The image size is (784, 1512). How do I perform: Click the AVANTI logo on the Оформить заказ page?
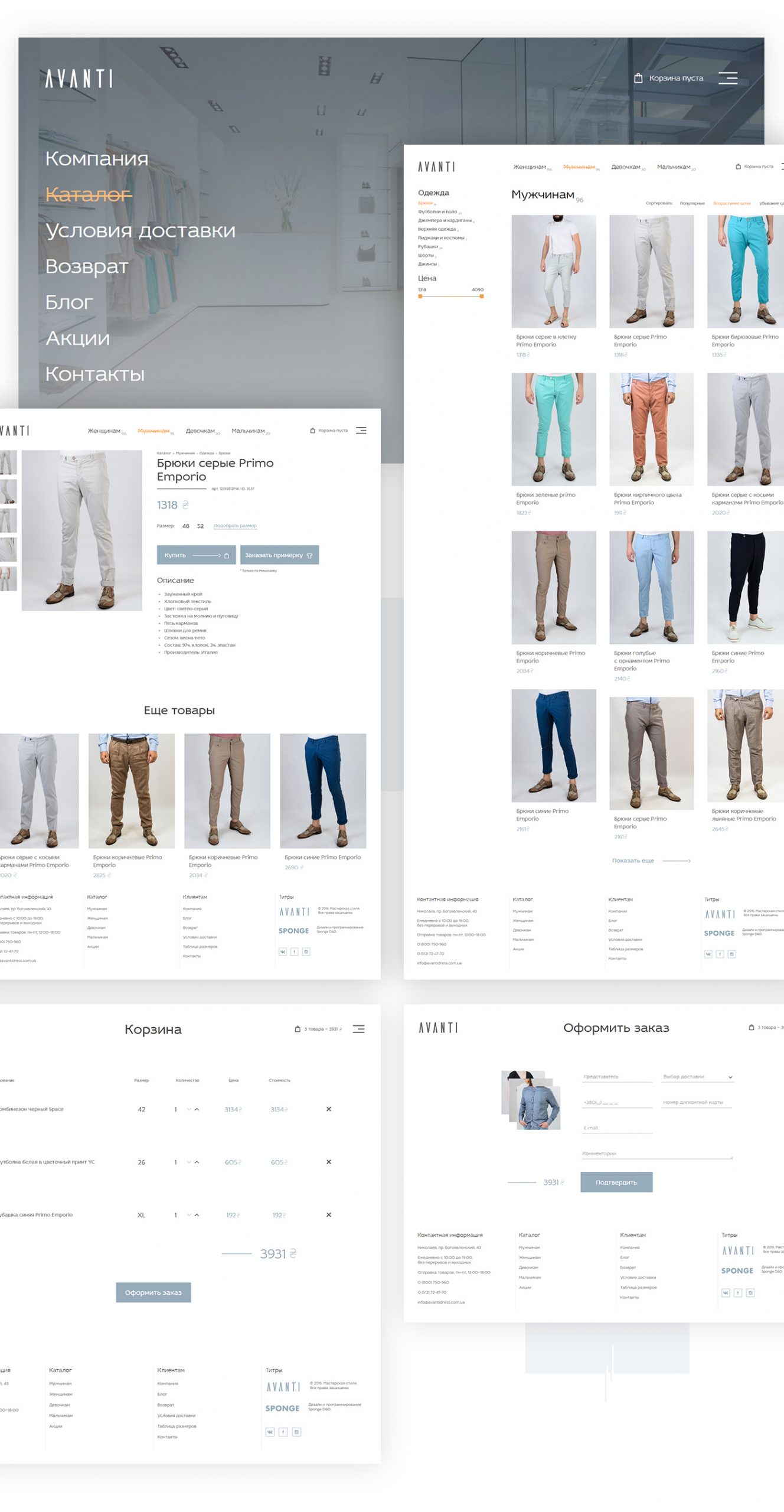click(438, 1028)
